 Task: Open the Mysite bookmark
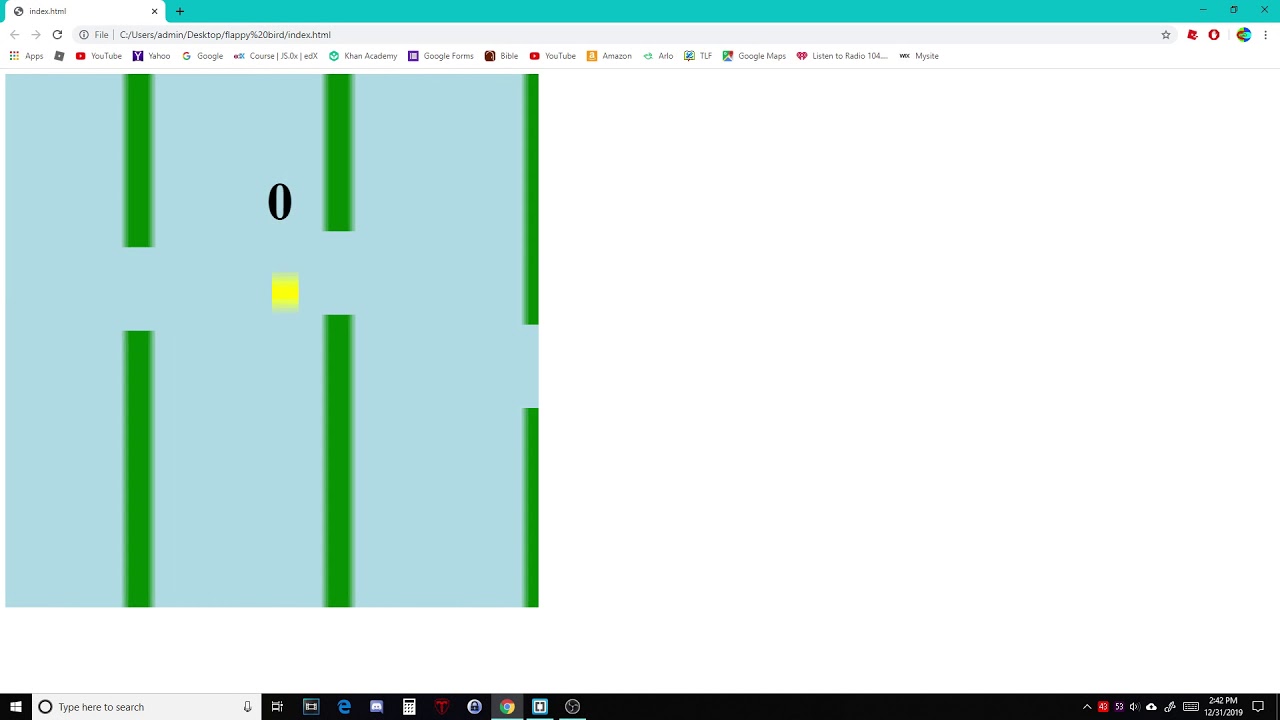click(x=919, y=56)
